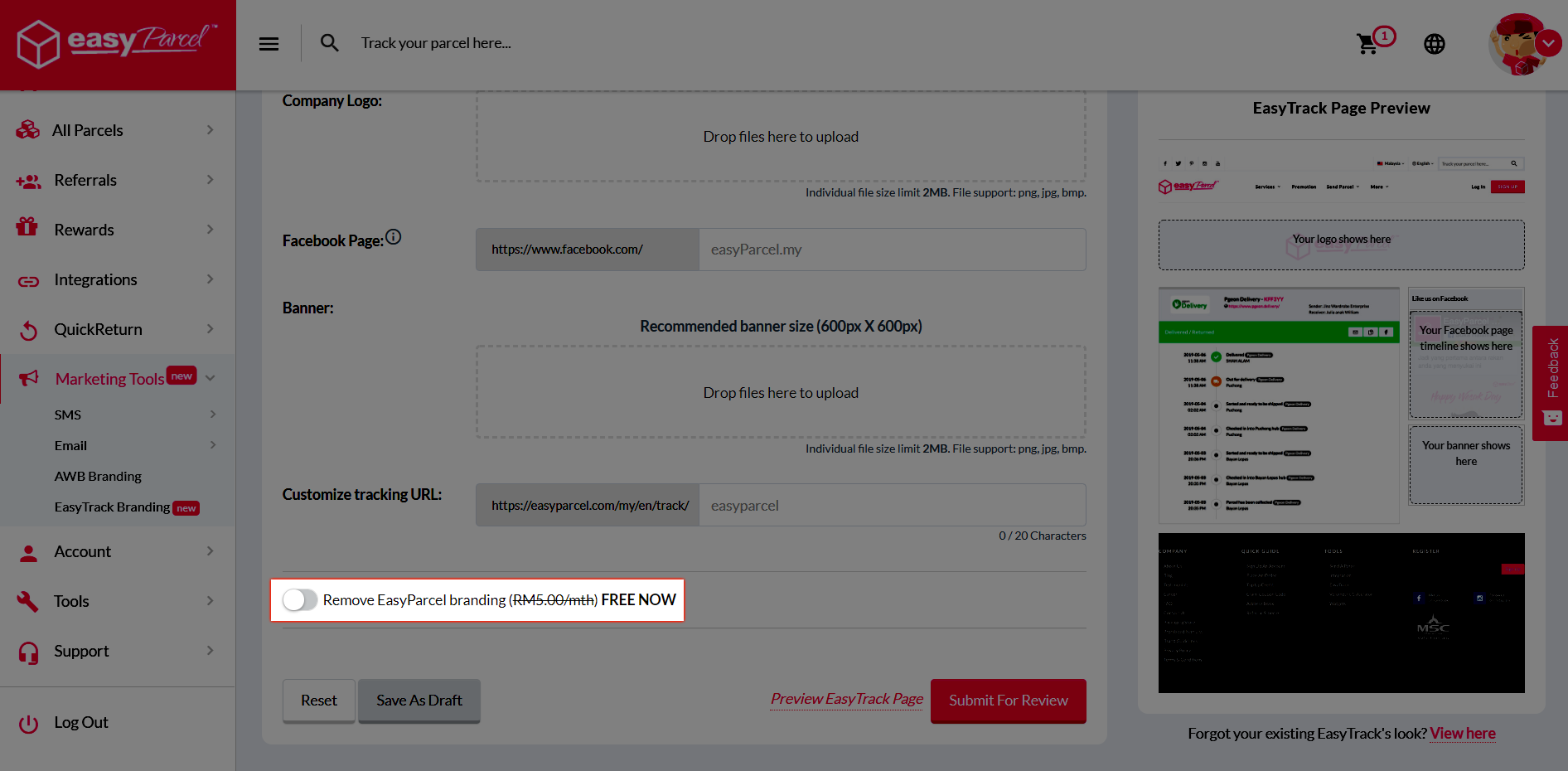Click the View here link at bottom right
Screen dimensions: 1568x771
point(1462,733)
